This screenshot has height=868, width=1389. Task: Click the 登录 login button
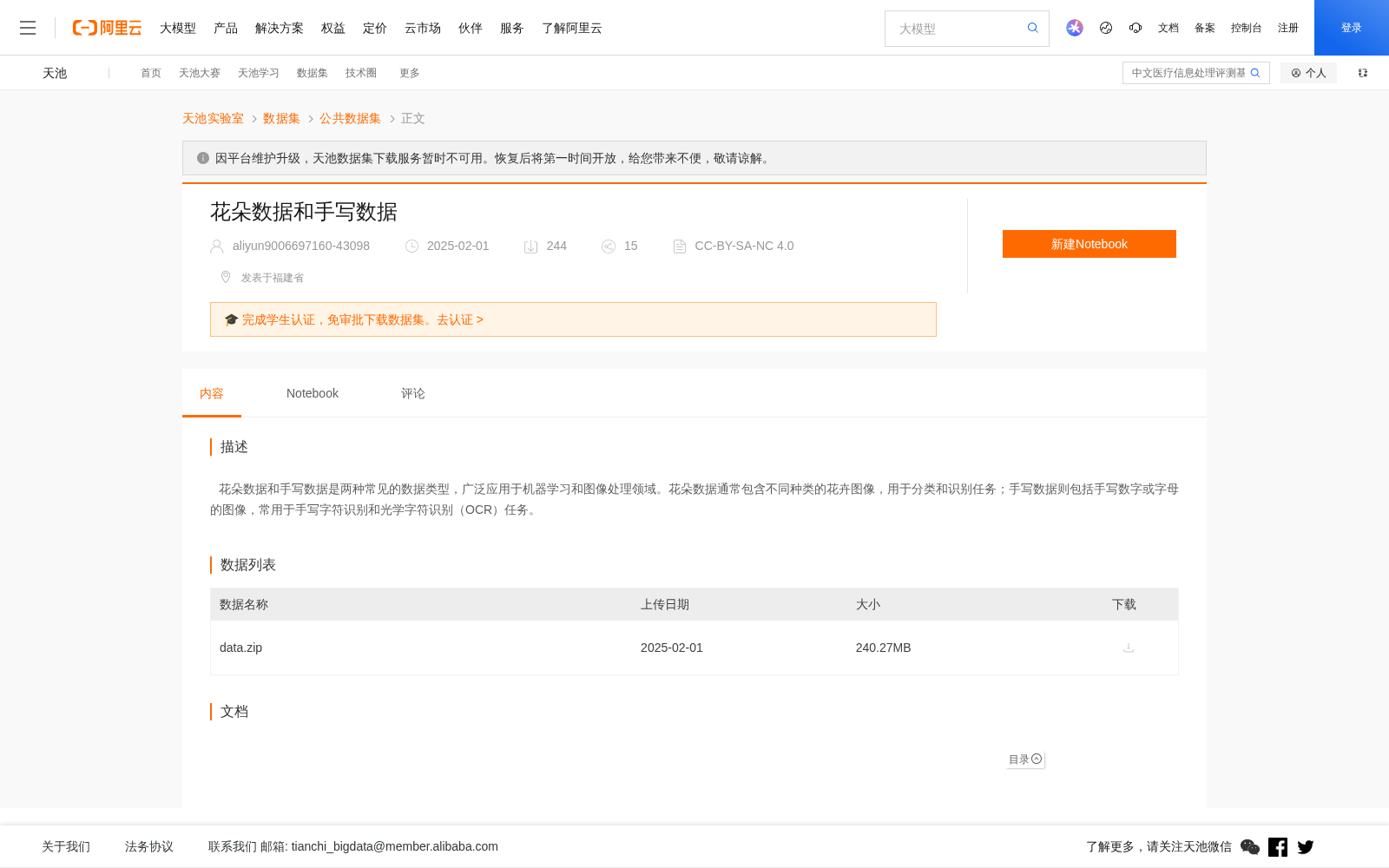pyautogui.click(x=1352, y=28)
